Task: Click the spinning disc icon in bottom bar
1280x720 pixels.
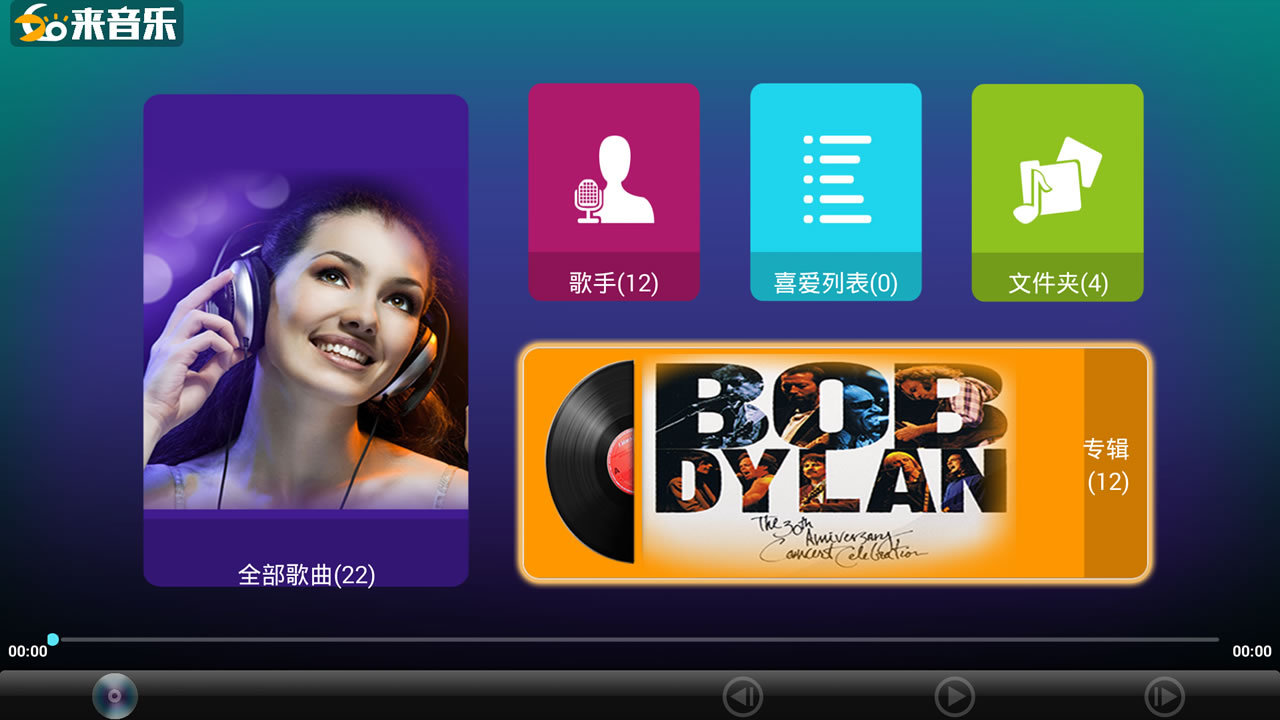Action: (x=115, y=695)
